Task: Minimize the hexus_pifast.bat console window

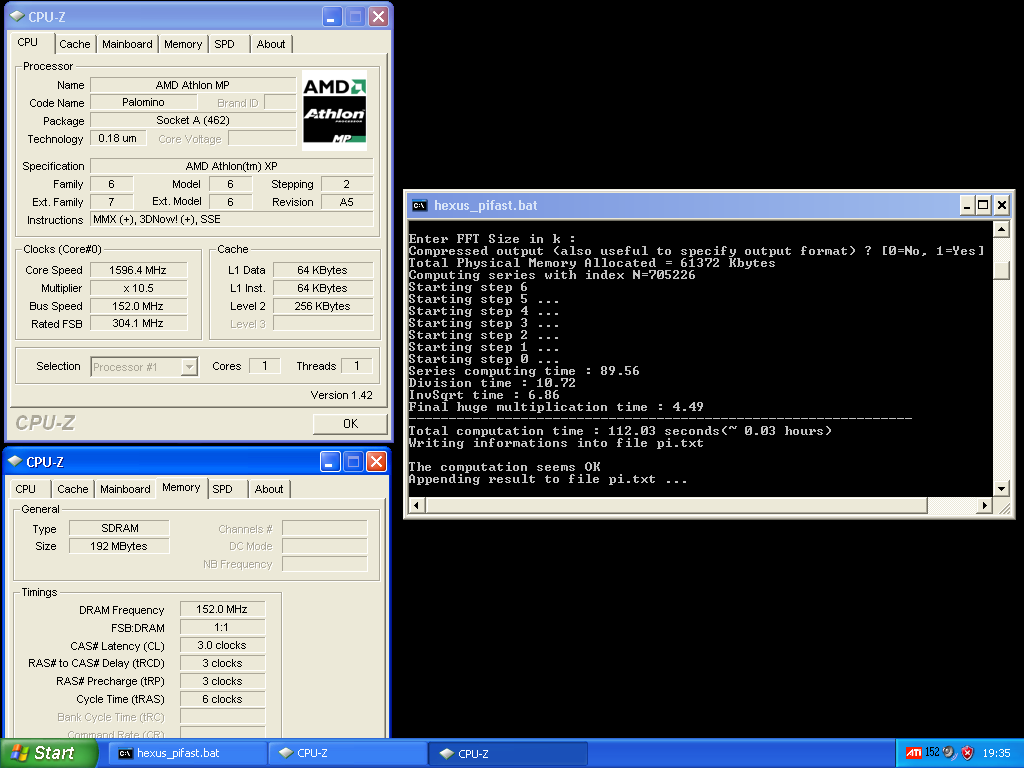Action: click(967, 206)
